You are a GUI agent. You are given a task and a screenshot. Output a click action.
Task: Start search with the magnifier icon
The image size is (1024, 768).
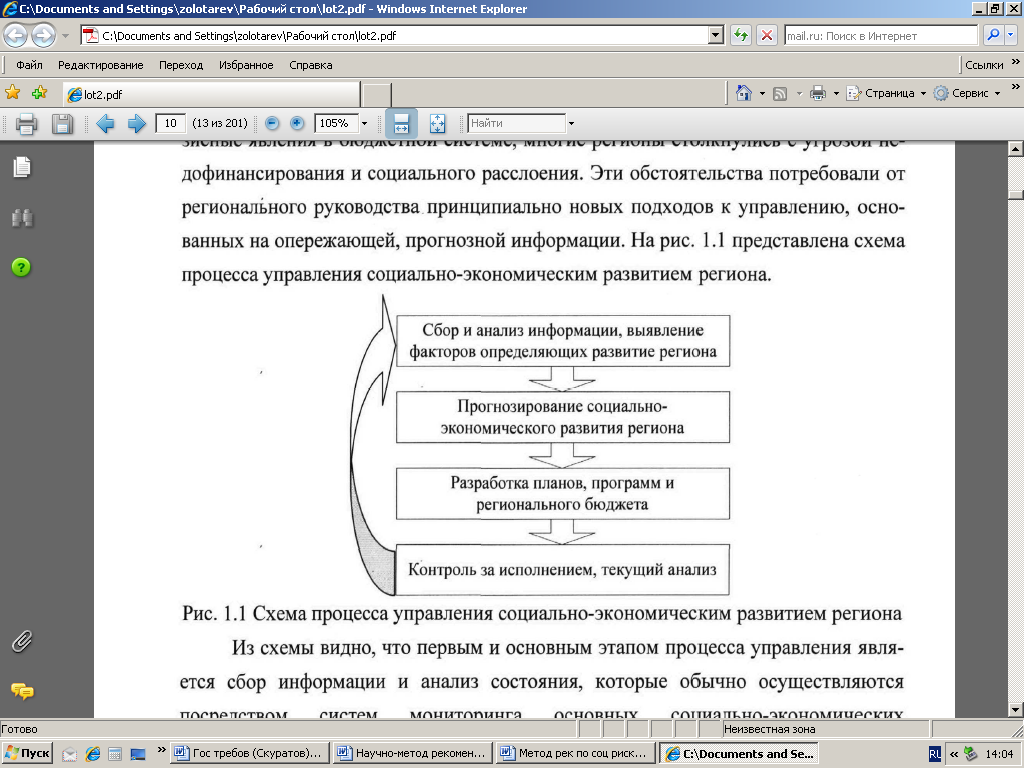click(993, 35)
